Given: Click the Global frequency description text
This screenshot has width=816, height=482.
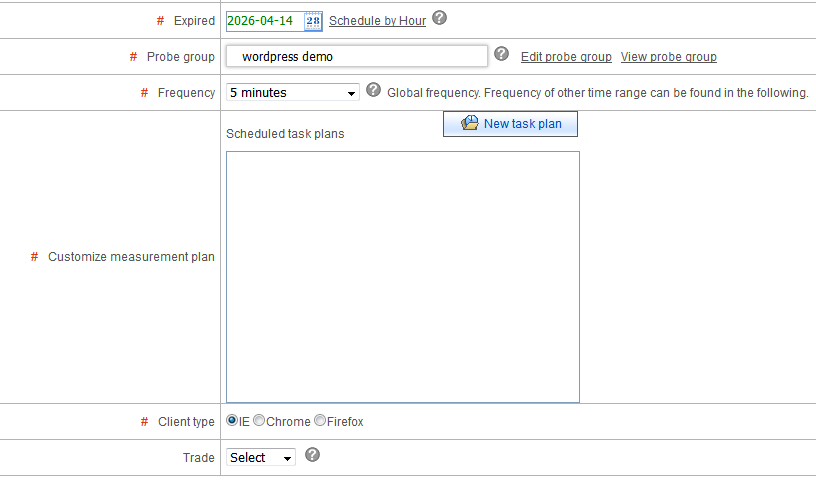Looking at the screenshot, I should pyautogui.click(x=597, y=93).
